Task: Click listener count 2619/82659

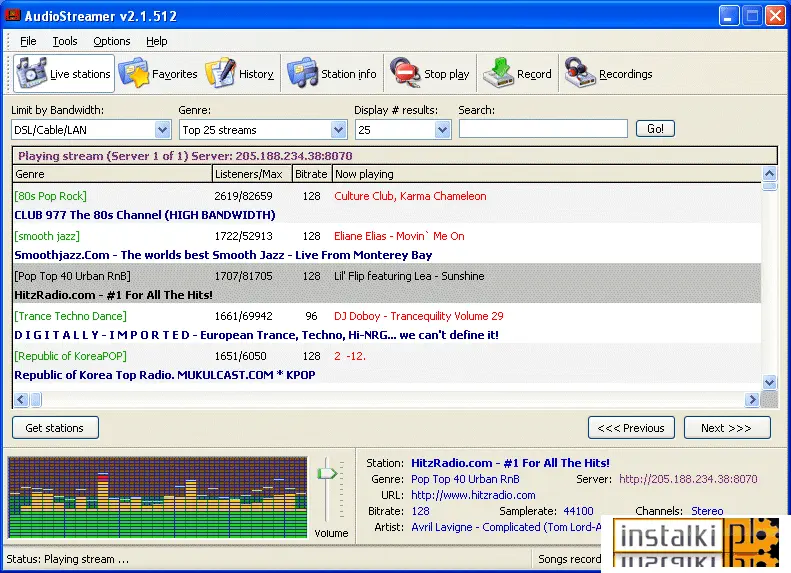Action: point(243,196)
